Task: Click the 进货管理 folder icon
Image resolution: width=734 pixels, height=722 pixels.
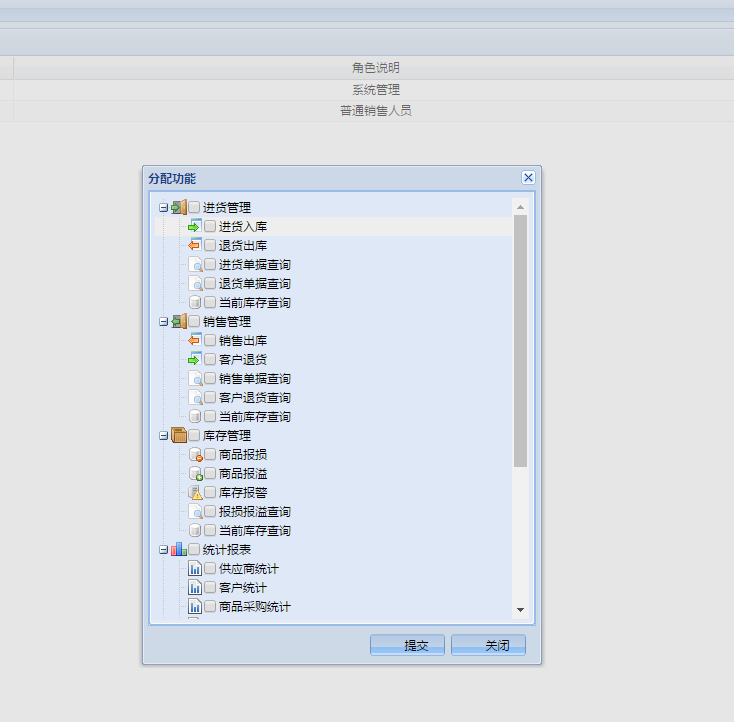Action: (x=179, y=207)
